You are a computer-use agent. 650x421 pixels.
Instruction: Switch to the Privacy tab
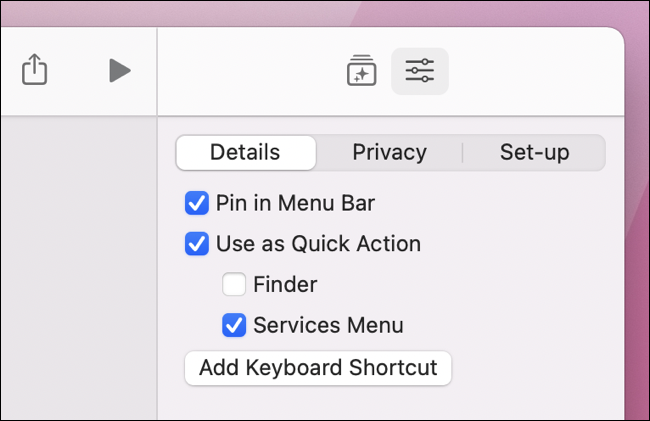389,153
